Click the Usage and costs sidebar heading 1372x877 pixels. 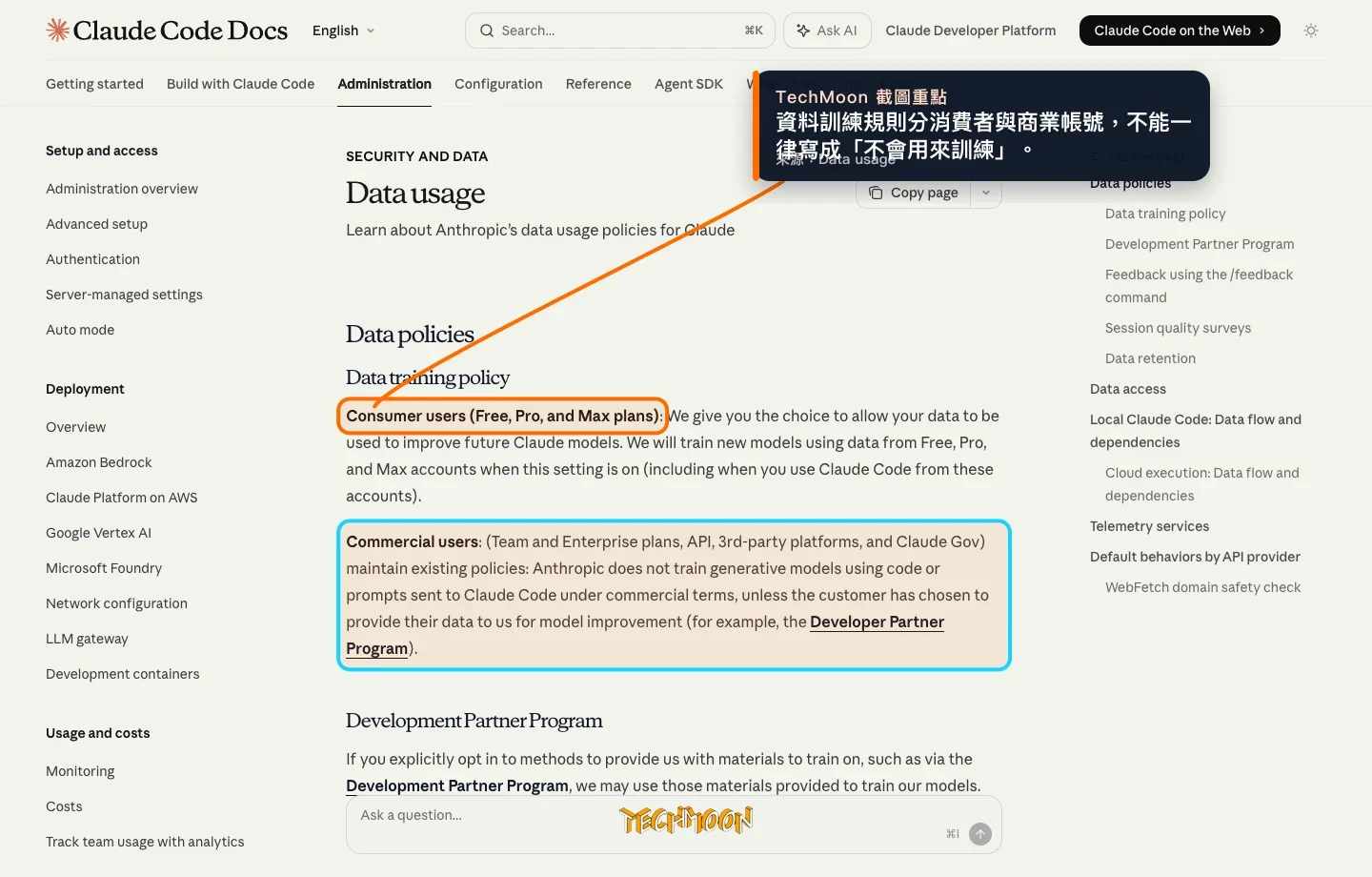(x=97, y=733)
